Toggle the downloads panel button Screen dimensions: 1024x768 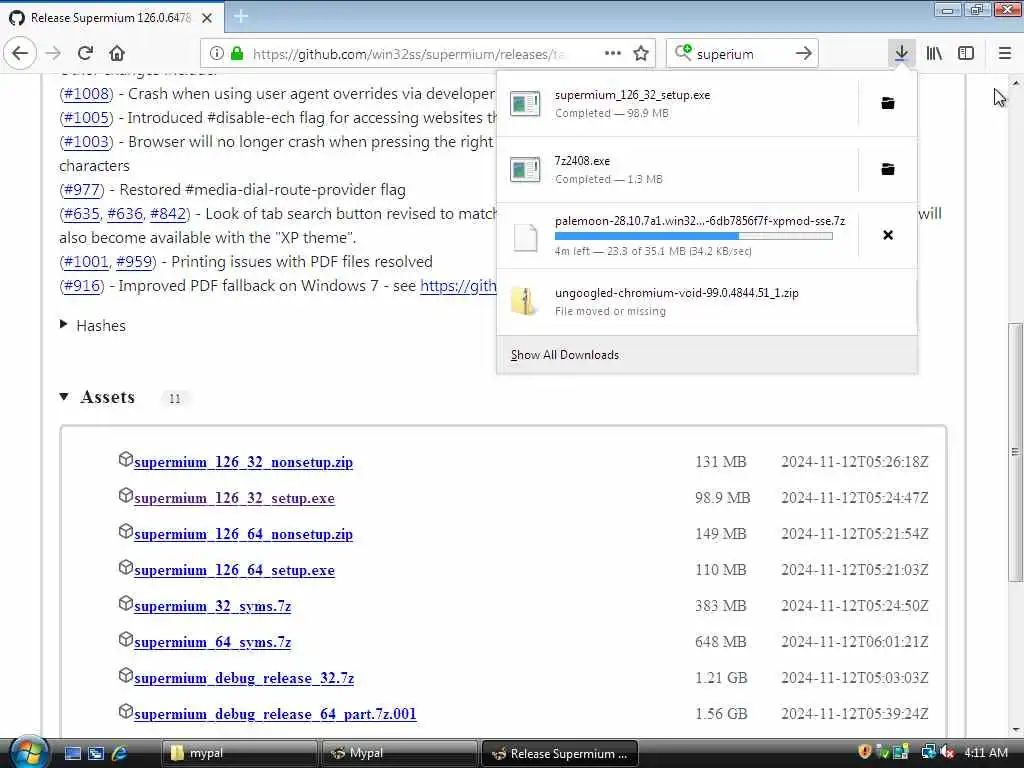point(901,53)
